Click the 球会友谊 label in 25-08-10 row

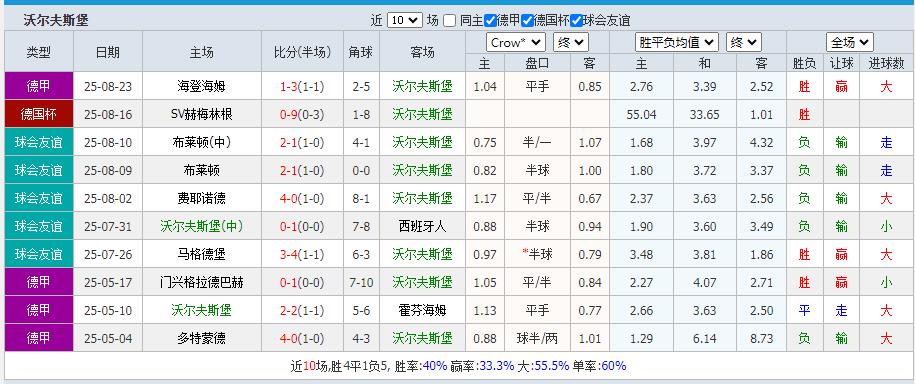point(39,142)
